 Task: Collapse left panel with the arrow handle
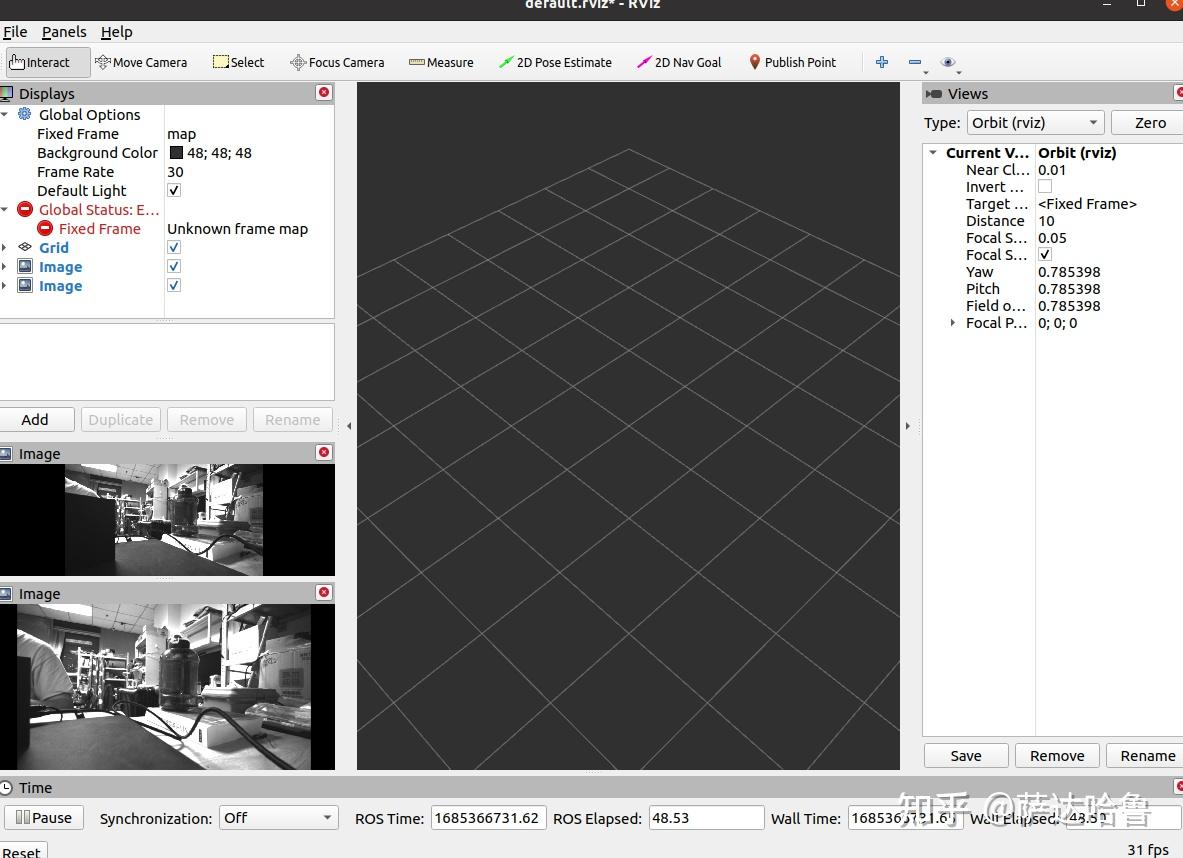pyautogui.click(x=349, y=426)
